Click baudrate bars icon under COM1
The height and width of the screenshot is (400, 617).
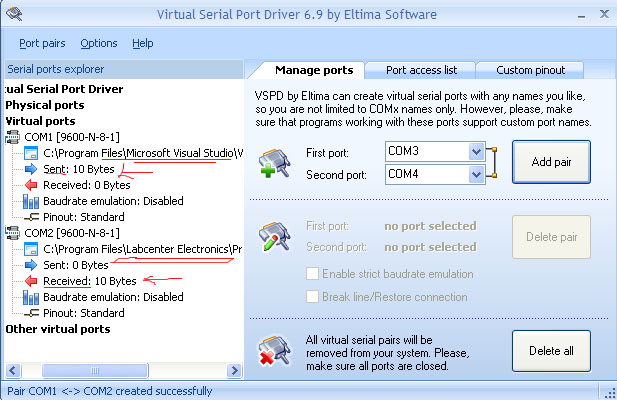coord(31,201)
